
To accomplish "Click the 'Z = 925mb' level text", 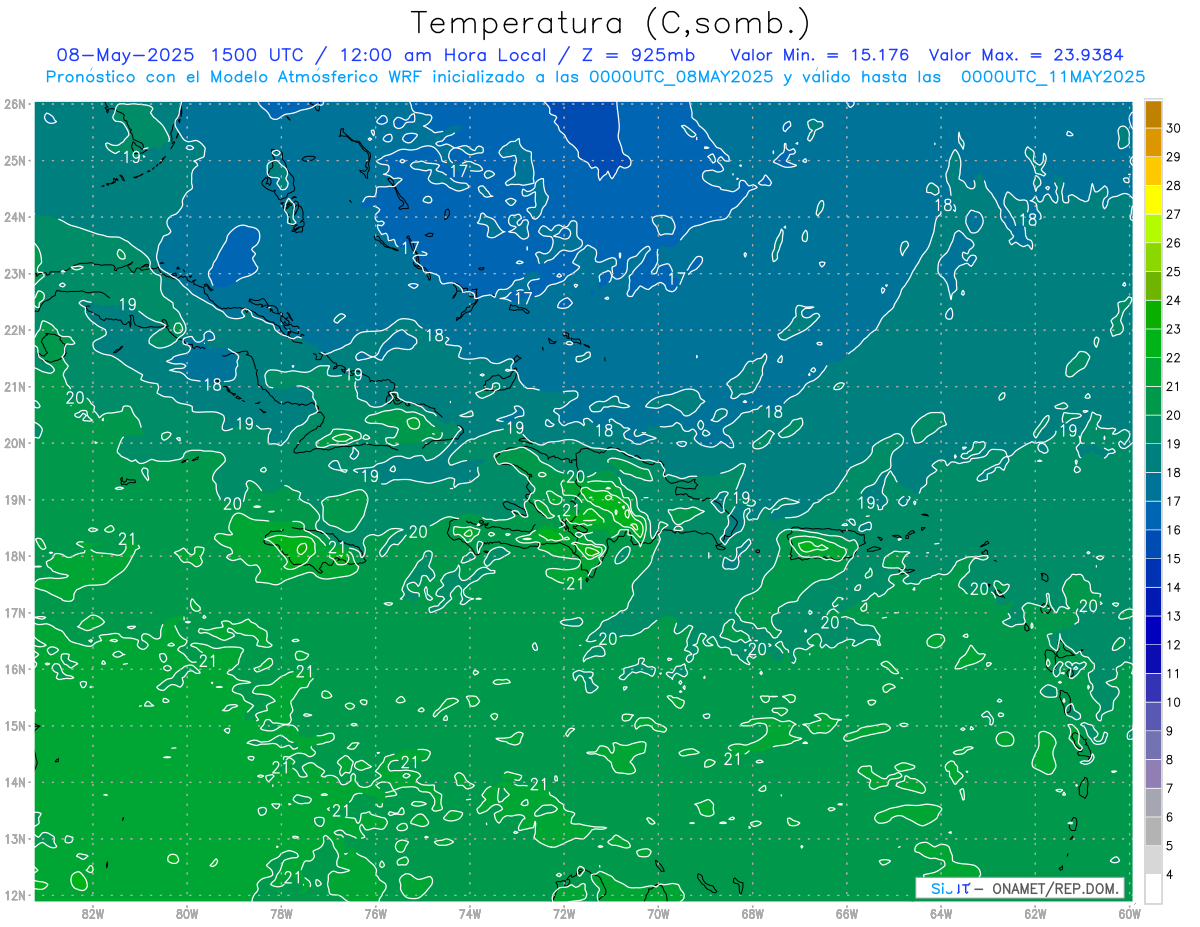I will (x=640, y=55).
